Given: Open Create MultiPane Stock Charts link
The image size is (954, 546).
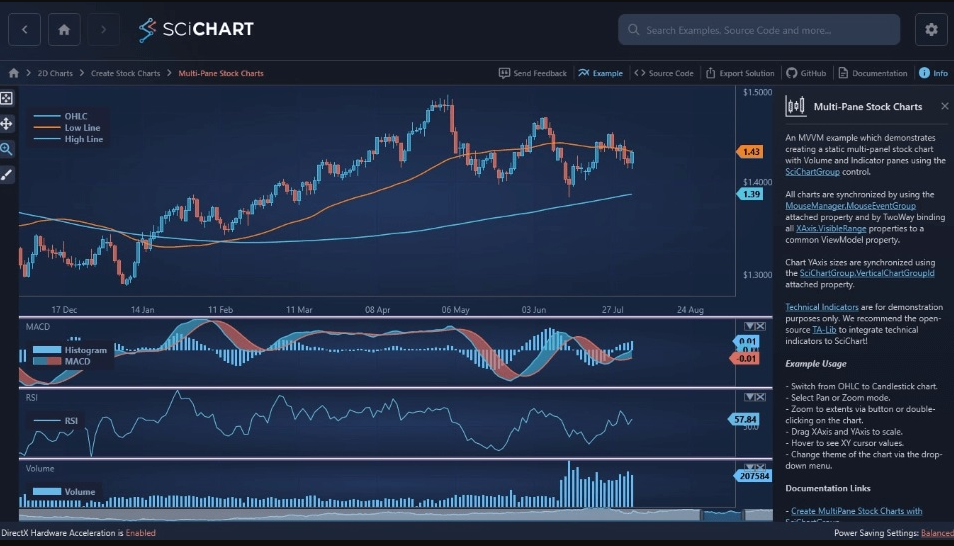Looking at the screenshot, I should (856, 511).
